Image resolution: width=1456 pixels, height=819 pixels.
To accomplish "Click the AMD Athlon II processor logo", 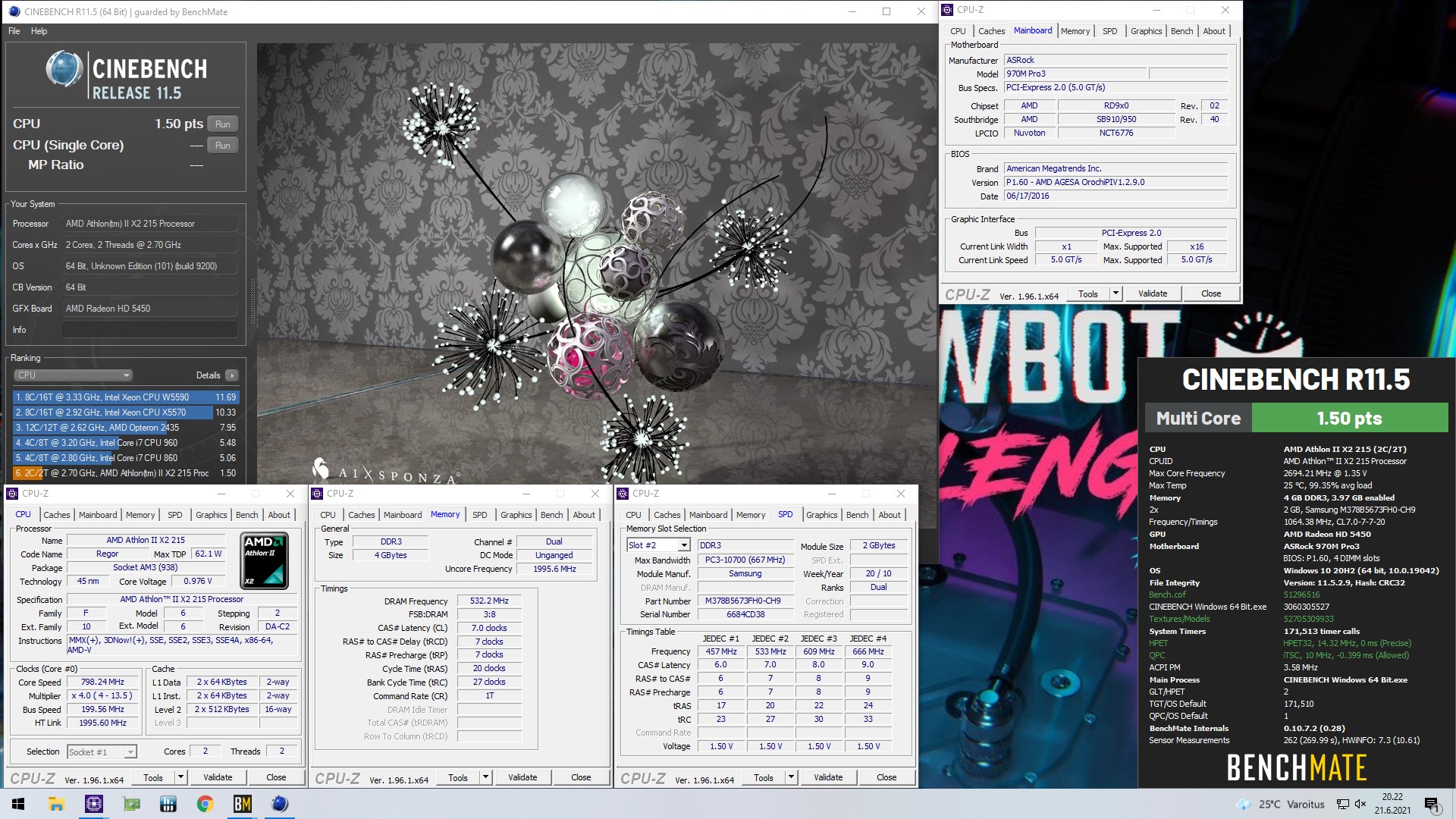I will click(x=264, y=561).
